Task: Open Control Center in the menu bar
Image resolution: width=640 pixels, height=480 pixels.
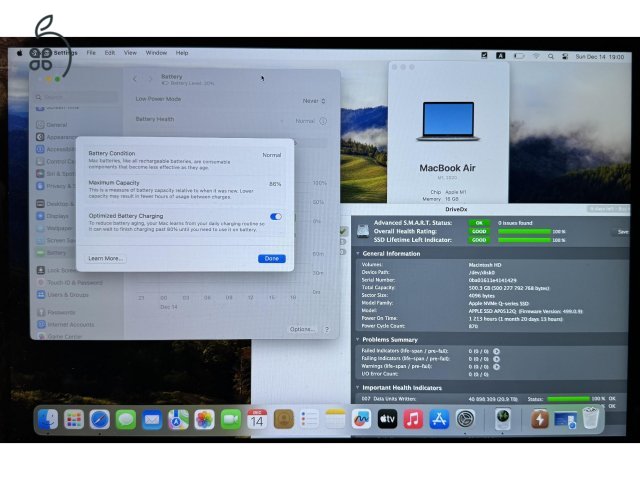Action: click(565, 56)
